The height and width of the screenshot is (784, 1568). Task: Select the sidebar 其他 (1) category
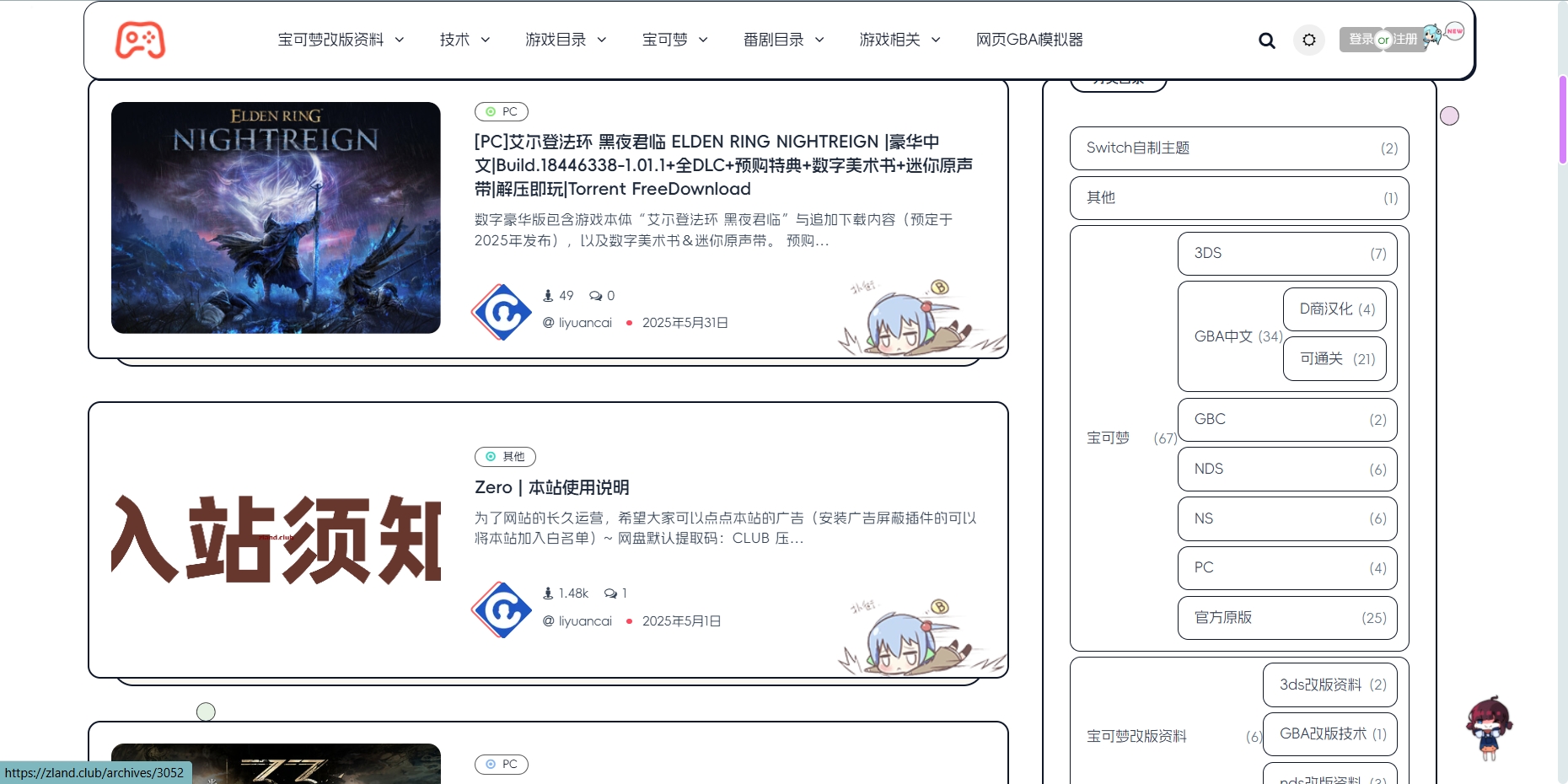click(1239, 198)
